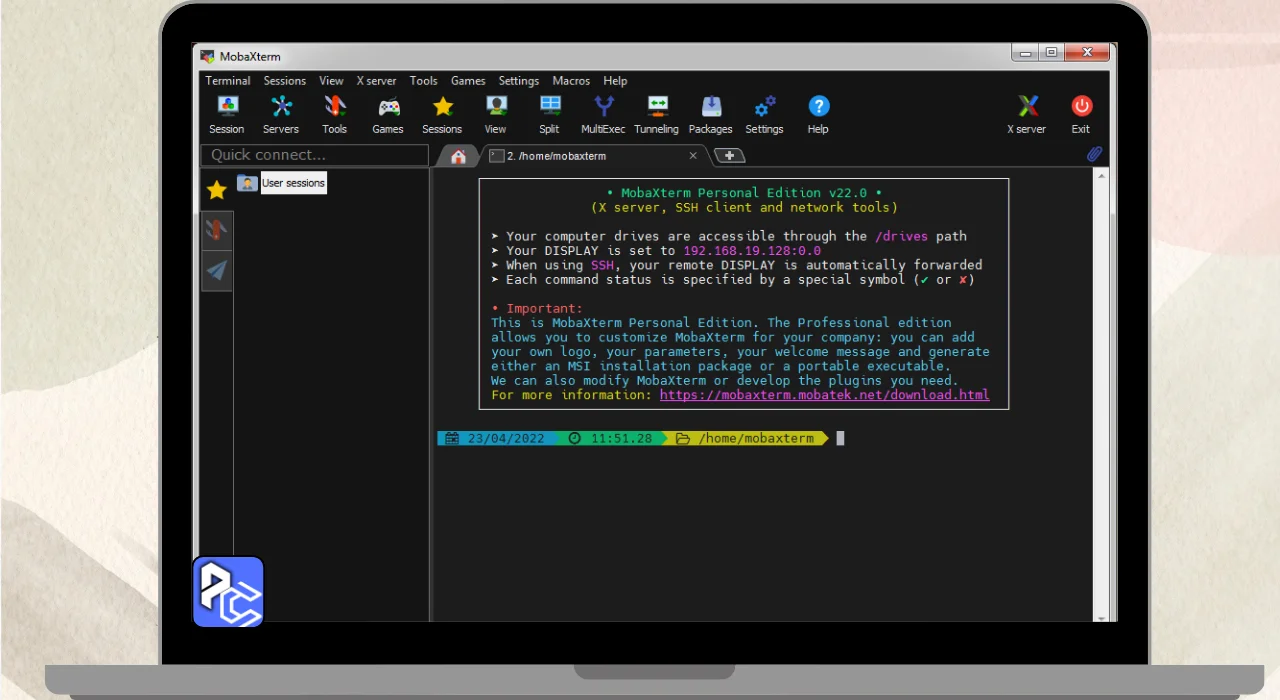Click the Packages toolbar icon
Viewport: 1280px width, 700px height.
[710, 114]
